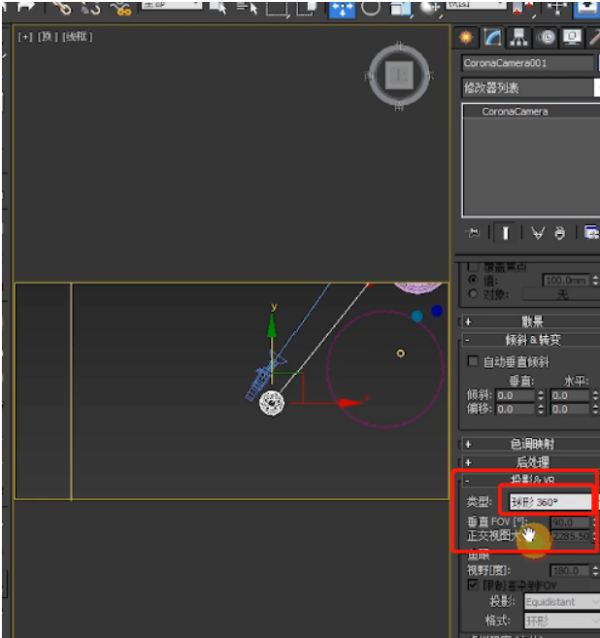Click the 100.0mm focus value field
This screenshot has width=600, height=638.
[x=566, y=280]
